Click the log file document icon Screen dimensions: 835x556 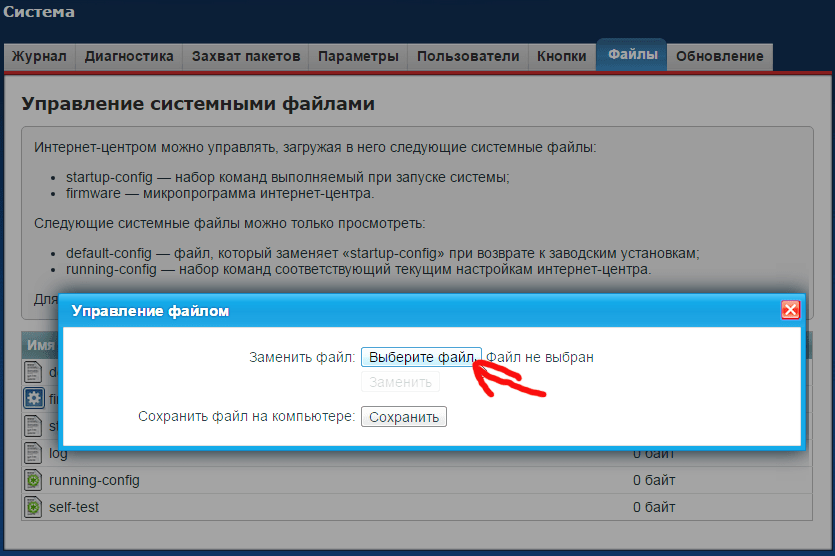click(33, 453)
